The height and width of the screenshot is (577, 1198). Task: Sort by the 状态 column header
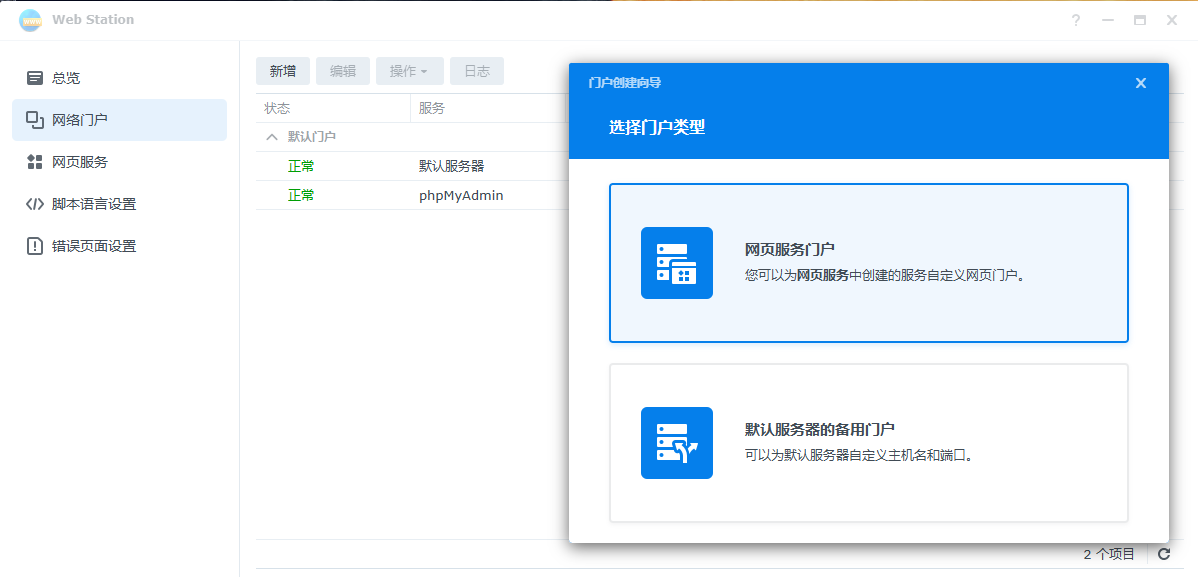click(x=333, y=109)
